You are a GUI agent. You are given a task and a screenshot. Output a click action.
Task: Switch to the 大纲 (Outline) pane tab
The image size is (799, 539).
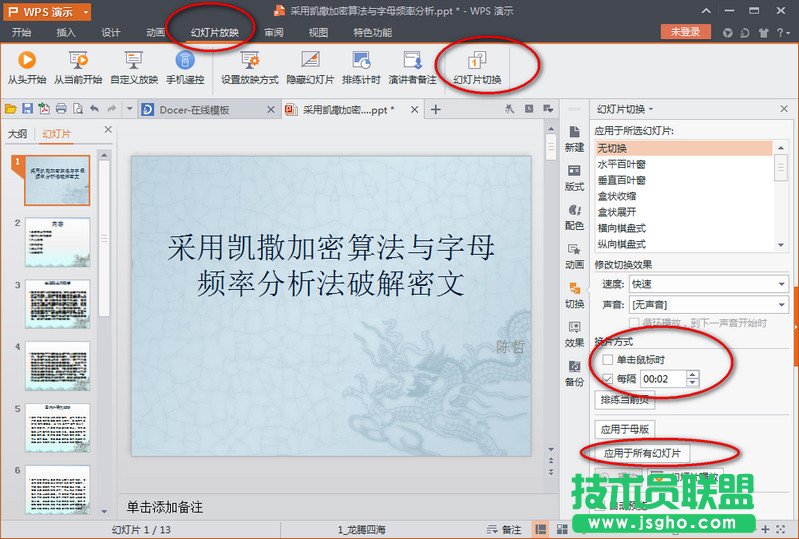[18, 134]
